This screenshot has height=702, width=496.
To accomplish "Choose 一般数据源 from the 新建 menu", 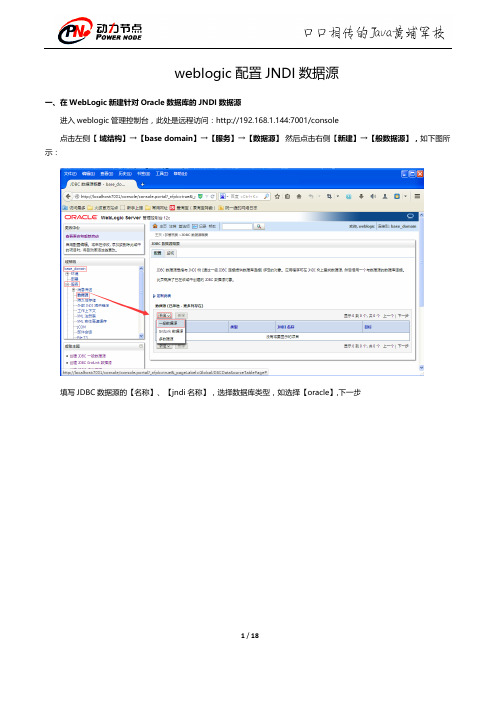I will tap(171, 323).
